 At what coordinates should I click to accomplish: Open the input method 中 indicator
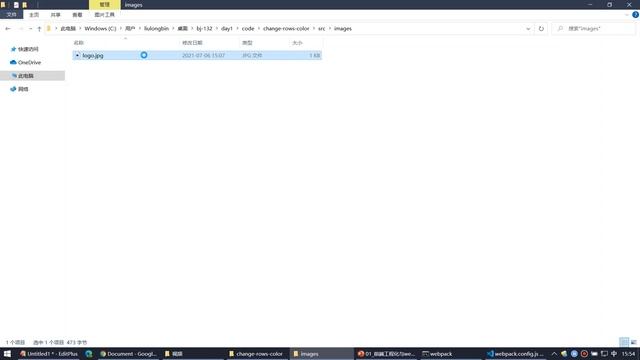(614, 354)
